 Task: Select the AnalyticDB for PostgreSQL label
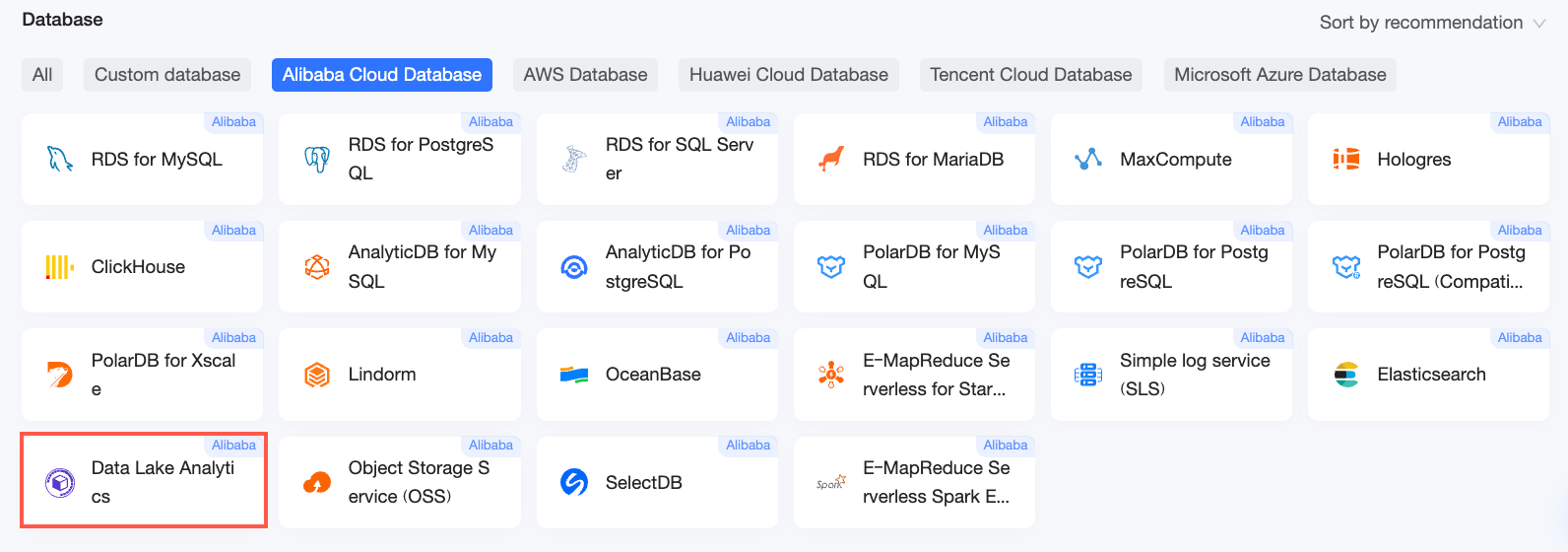[x=679, y=267]
